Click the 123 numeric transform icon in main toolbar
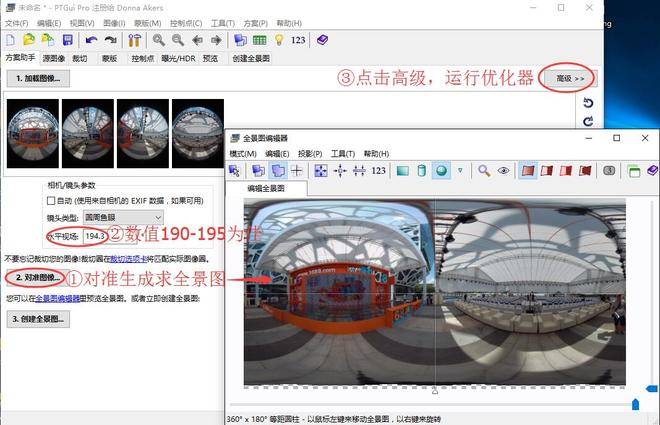 pos(298,40)
